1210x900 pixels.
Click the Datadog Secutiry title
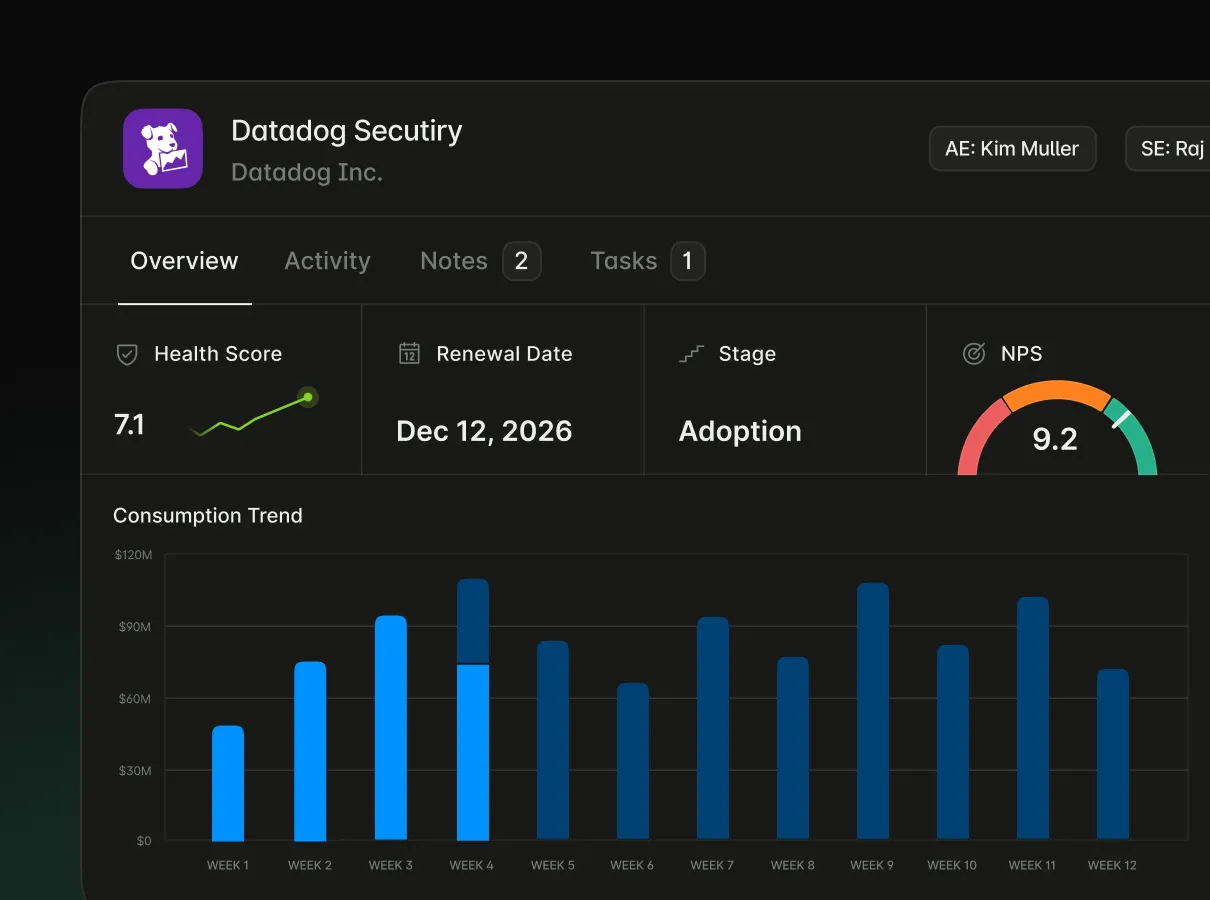[347, 131]
